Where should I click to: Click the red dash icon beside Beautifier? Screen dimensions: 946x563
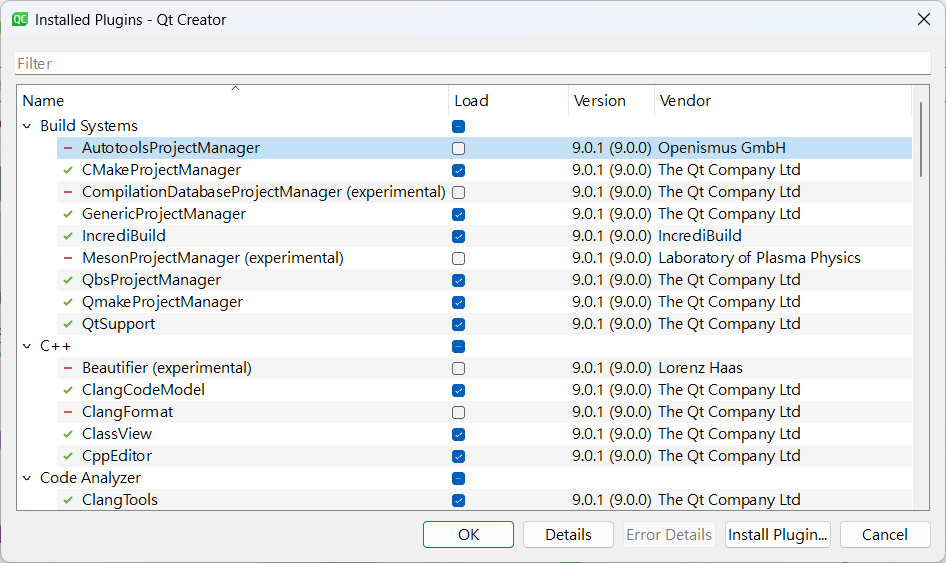[x=68, y=368]
